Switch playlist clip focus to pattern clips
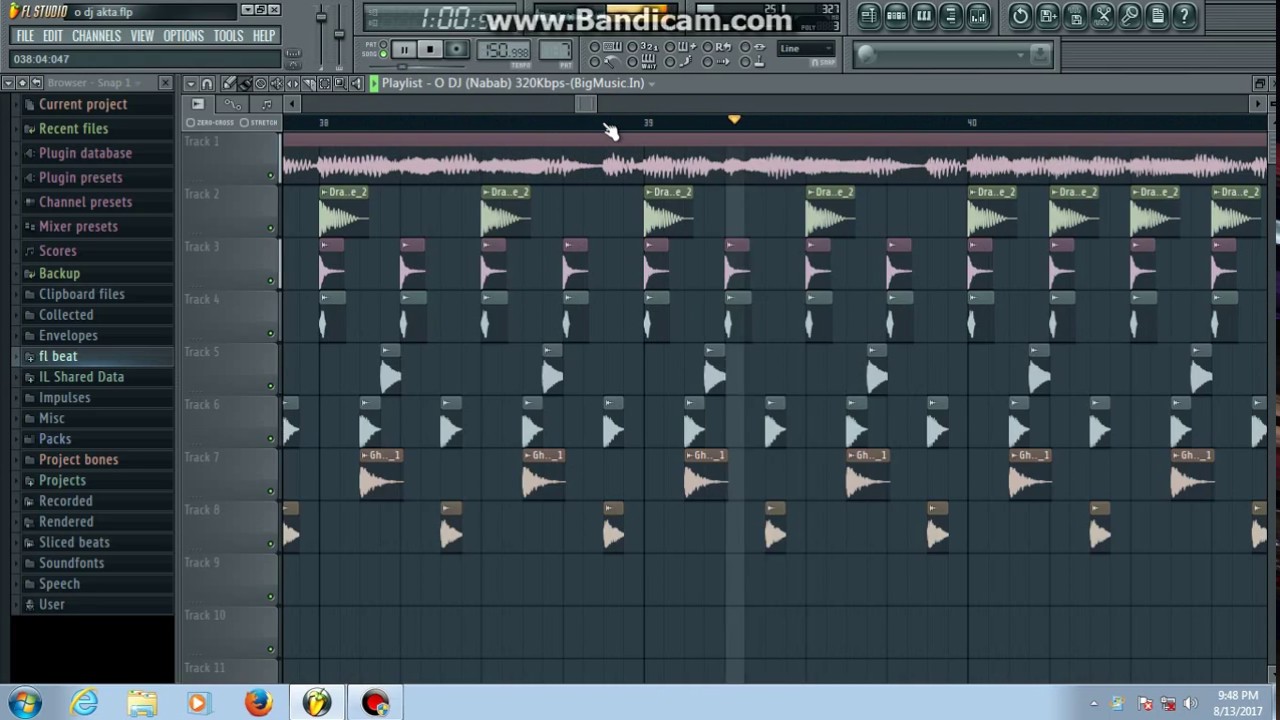Viewport: 1280px width, 720px height. pos(266,104)
